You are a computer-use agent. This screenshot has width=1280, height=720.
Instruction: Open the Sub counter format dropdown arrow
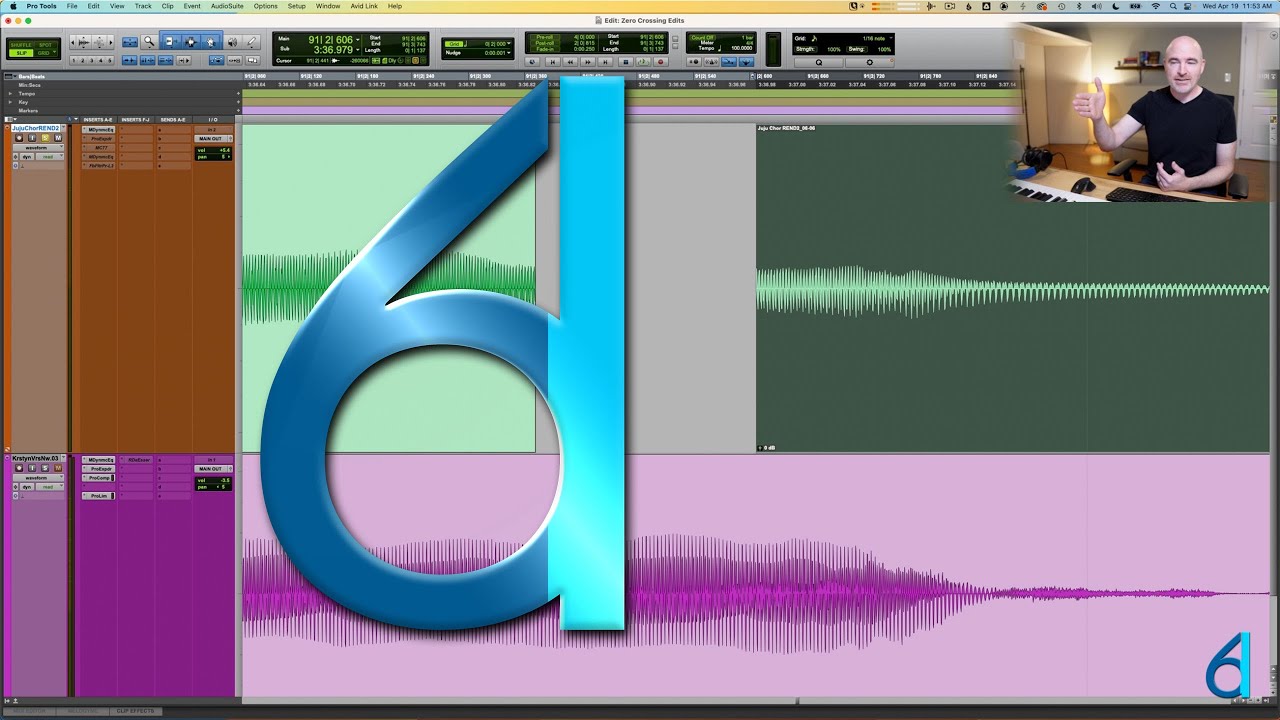point(358,50)
